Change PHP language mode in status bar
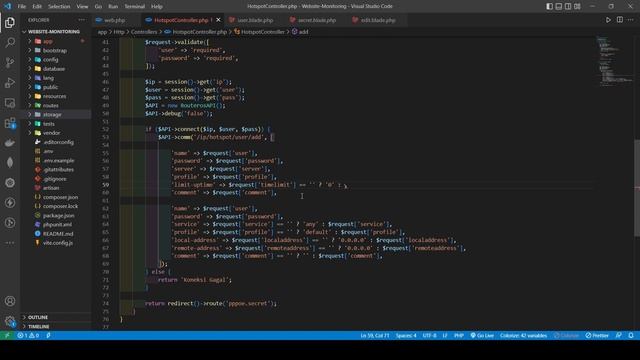Viewport: 640px width, 360px height. pyautogui.click(x=459, y=336)
